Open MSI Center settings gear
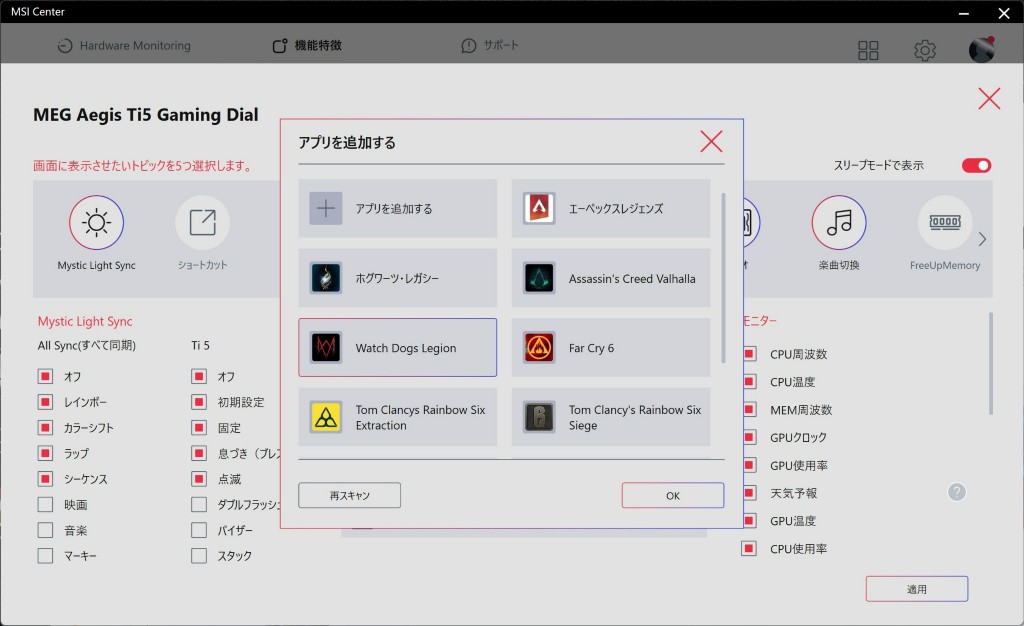This screenshot has width=1024, height=626. point(925,50)
